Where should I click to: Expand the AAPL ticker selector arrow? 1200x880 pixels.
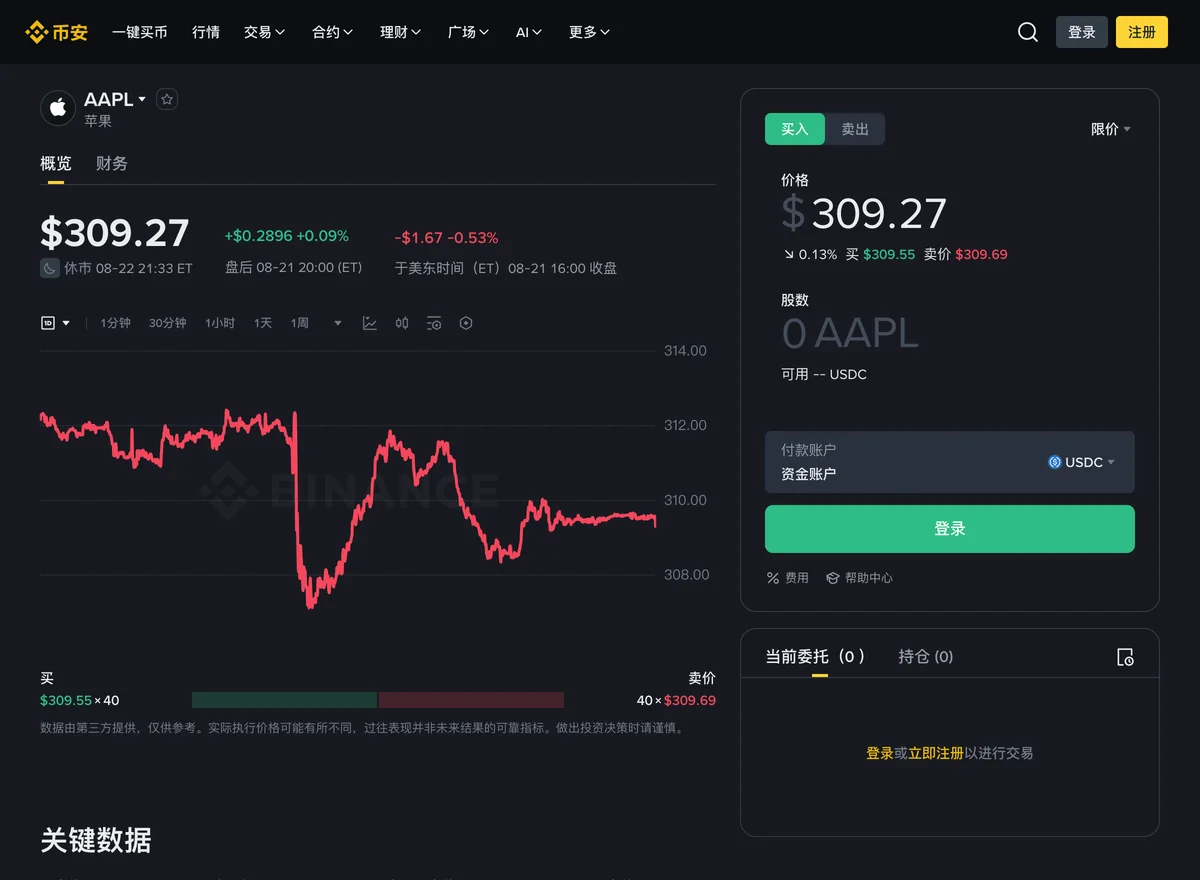pyautogui.click(x=142, y=99)
